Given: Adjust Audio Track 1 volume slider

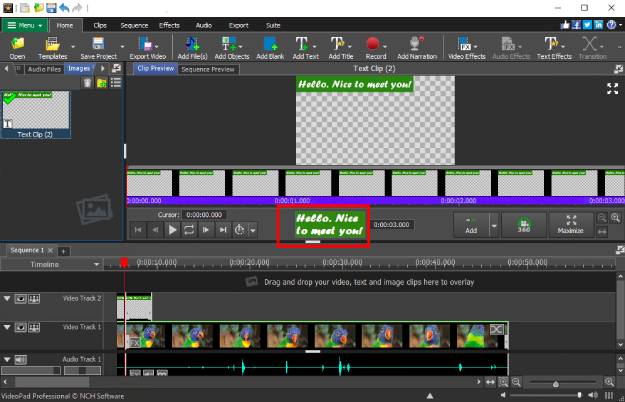Looking at the screenshot, I should [x=31, y=371].
